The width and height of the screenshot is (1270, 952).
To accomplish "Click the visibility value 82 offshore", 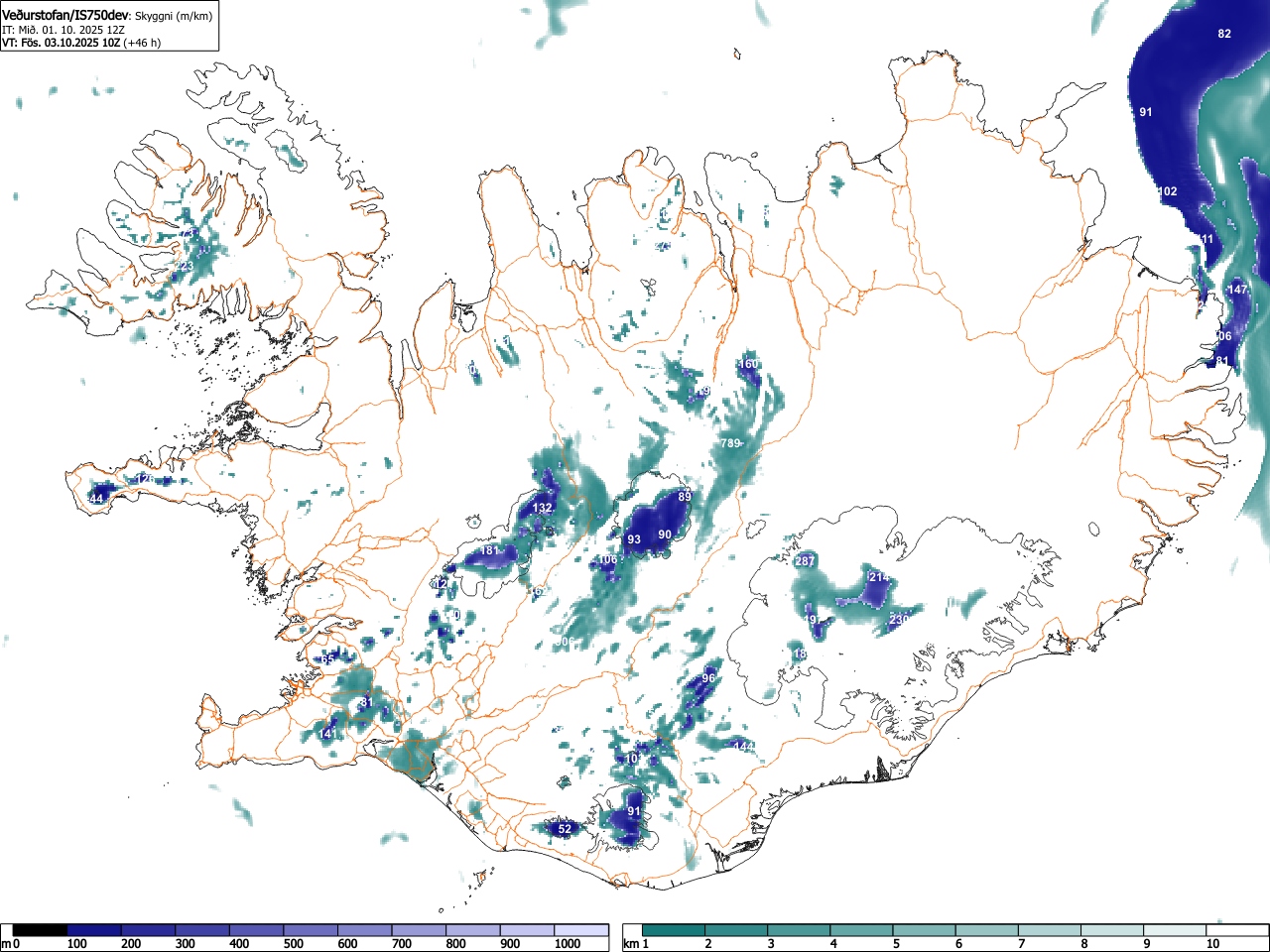I will [x=1224, y=34].
